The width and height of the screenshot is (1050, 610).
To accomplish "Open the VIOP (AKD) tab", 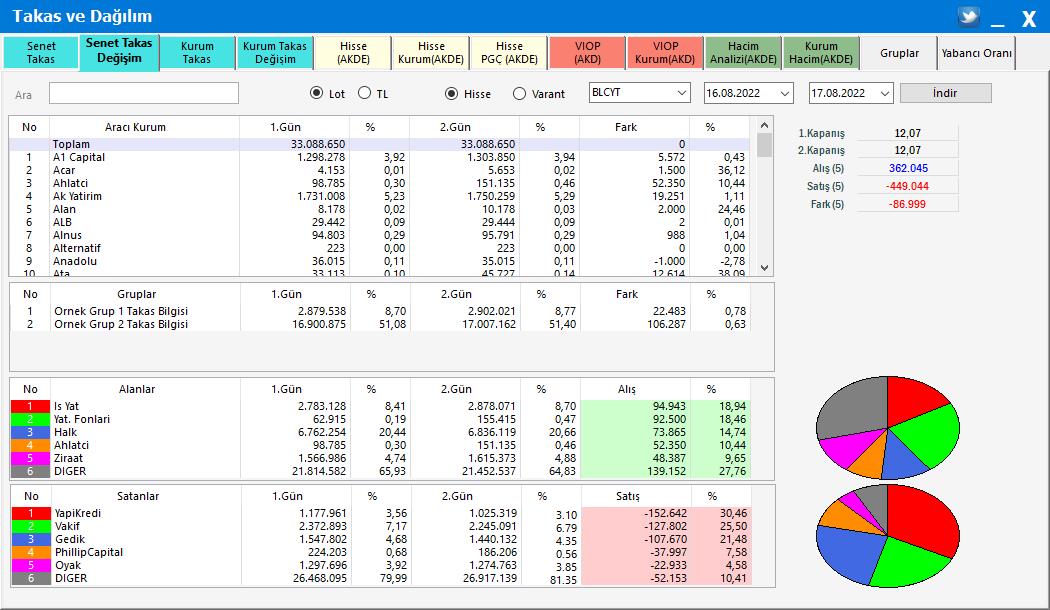I will coord(587,52).
